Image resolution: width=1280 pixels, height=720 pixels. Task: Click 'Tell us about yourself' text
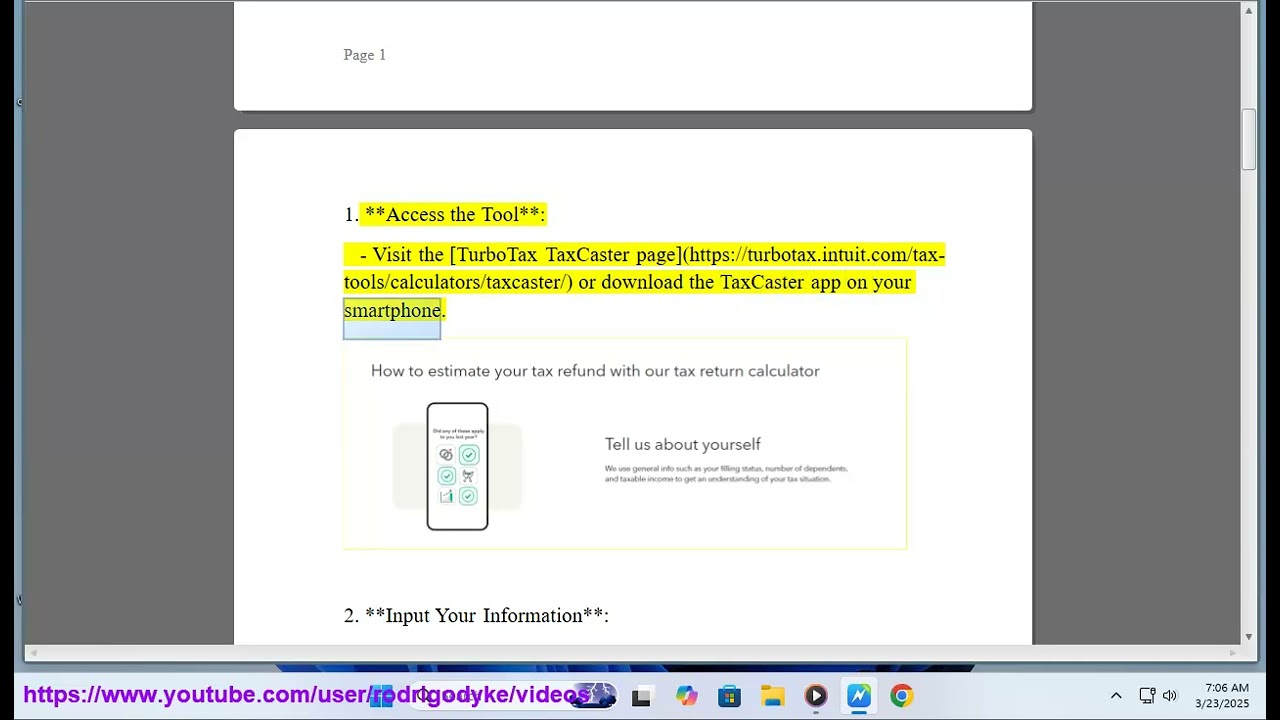682,444
